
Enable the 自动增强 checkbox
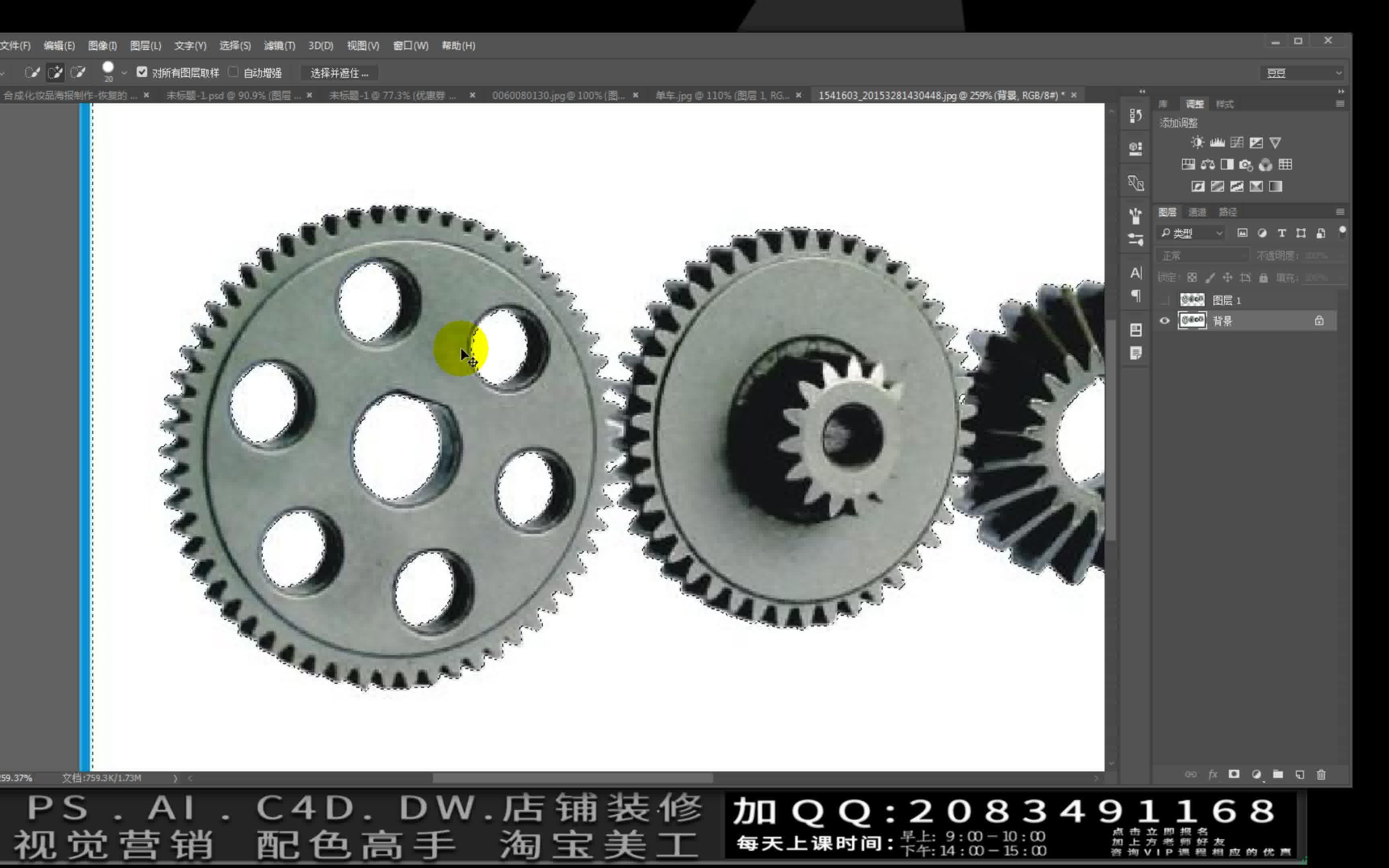[x=233, y=72]
